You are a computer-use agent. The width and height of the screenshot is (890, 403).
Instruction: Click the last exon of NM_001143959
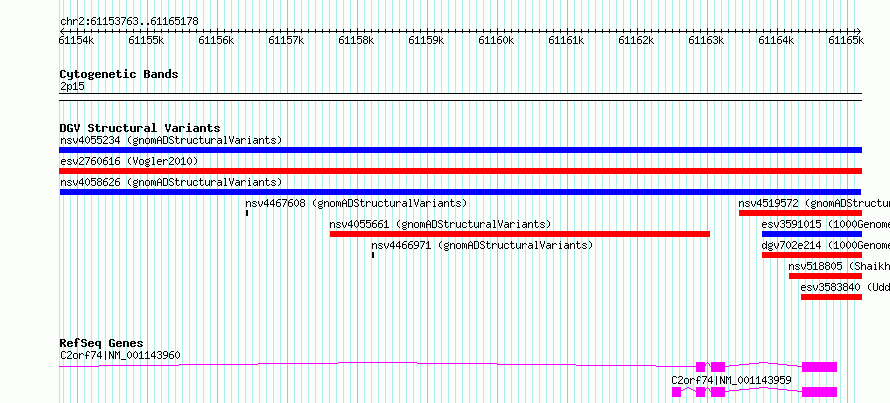[x=819, y=392]
